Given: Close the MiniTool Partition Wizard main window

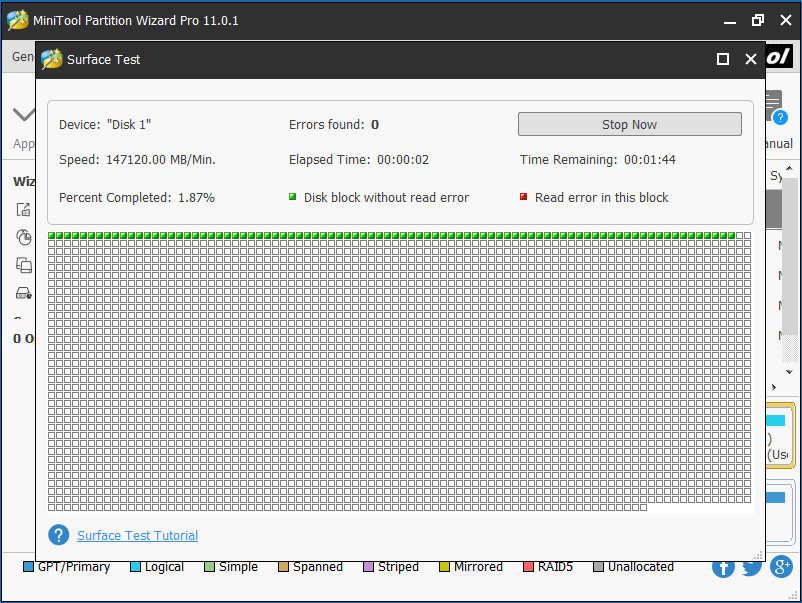Looking at the screenshot, I should tap(786, 20).
